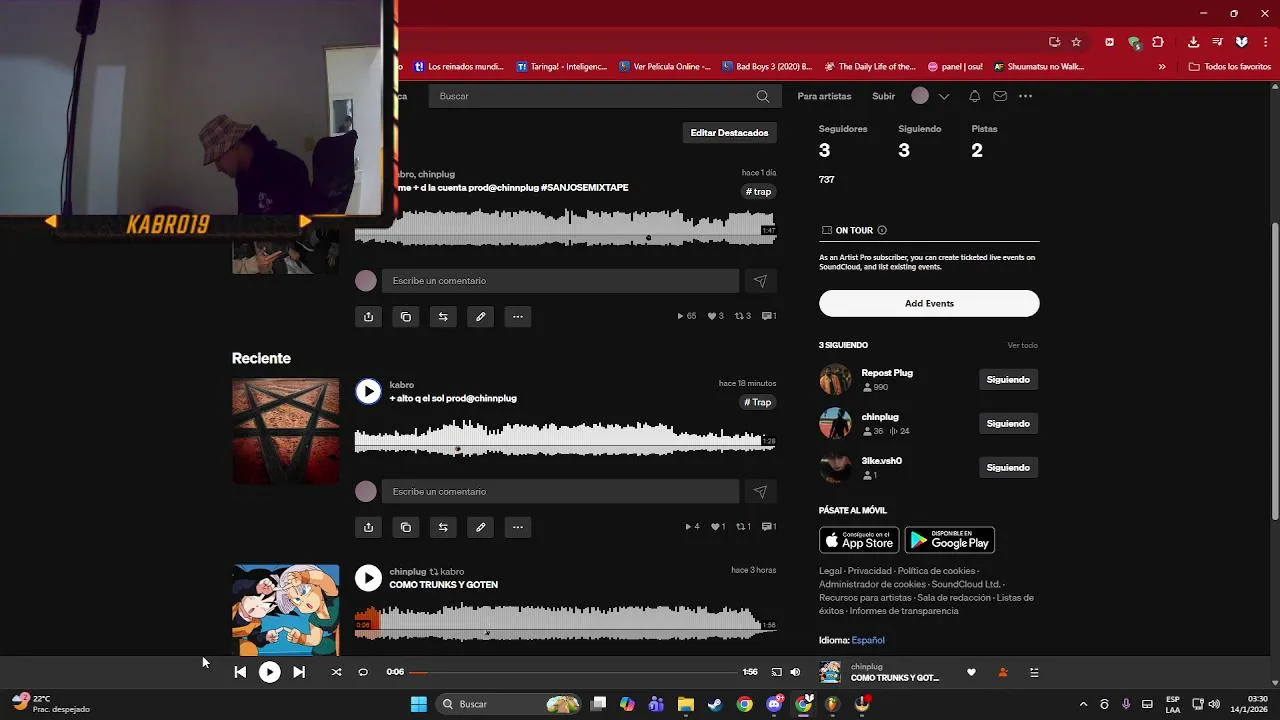
Task: Open 'Para artistas' menu item
Action: coord(824,96)
